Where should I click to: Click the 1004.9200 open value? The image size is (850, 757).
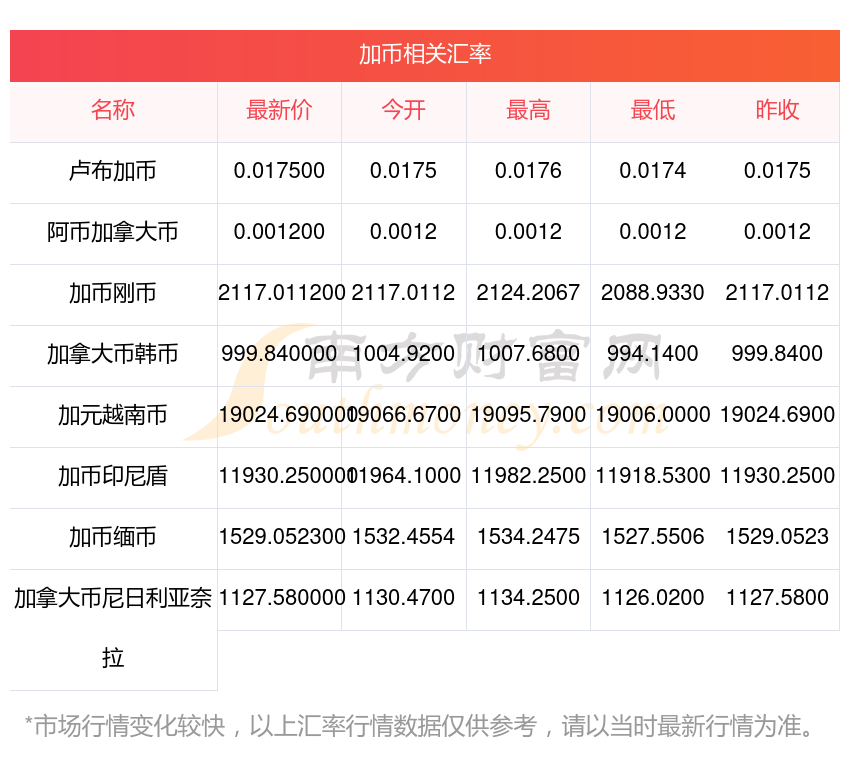tap(403, 354)
